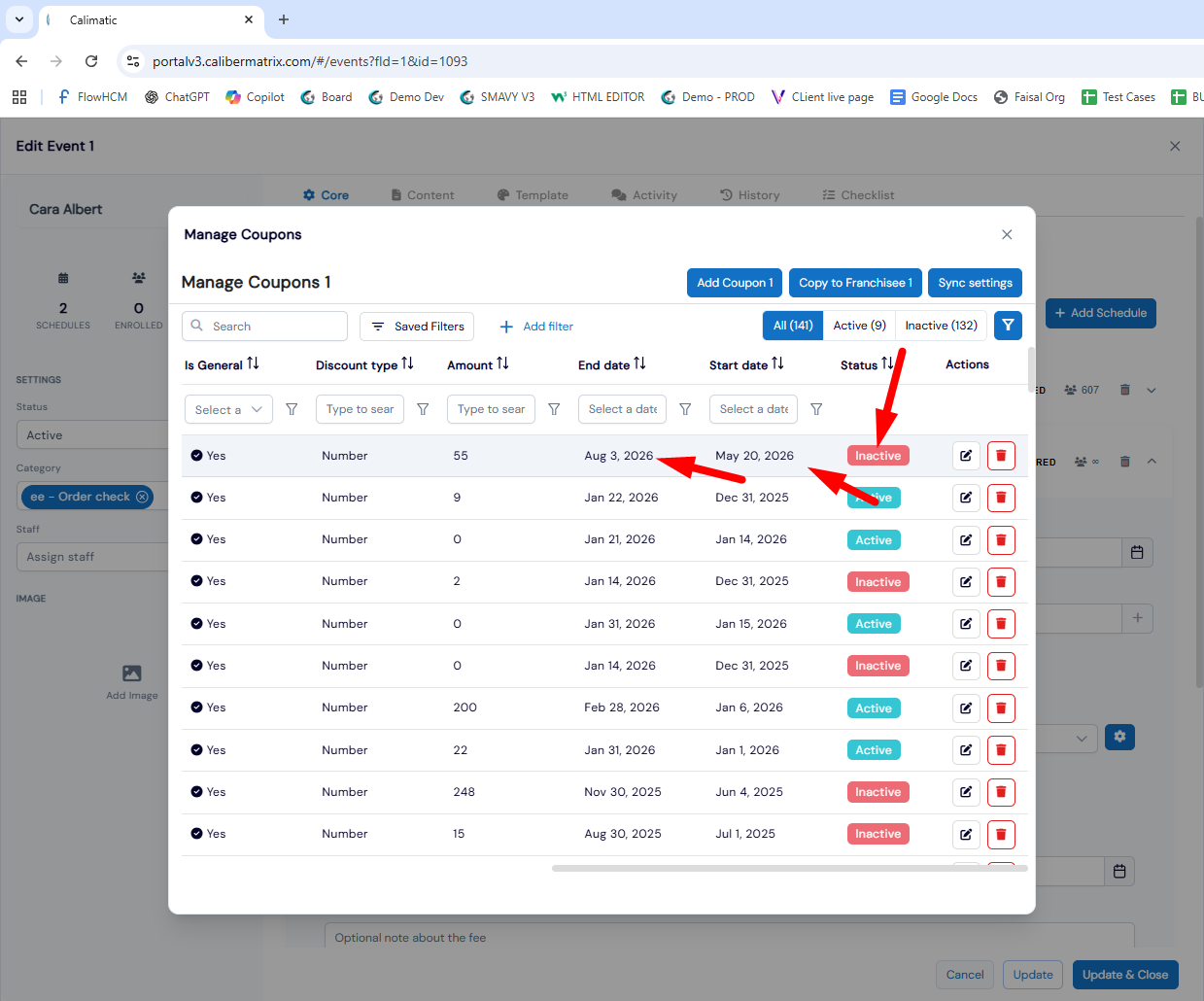Focus the Amount filter text field
The width and height of the screenshot is (1204, 1001).
pos(491,410)
